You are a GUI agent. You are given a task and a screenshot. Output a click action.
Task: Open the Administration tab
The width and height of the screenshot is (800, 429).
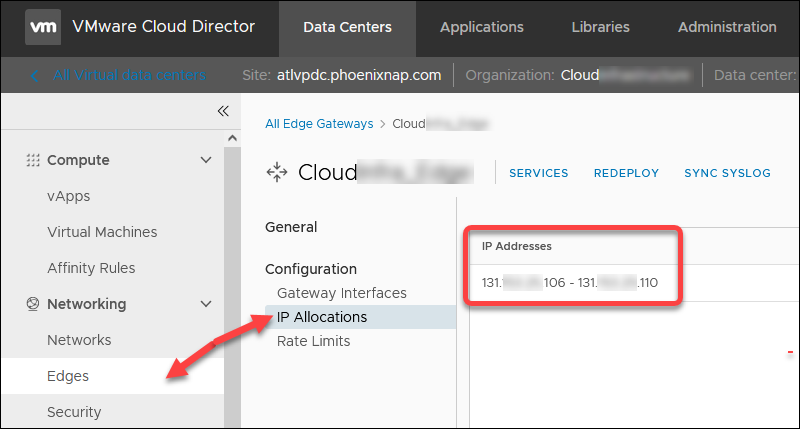[x=727, y=27]
